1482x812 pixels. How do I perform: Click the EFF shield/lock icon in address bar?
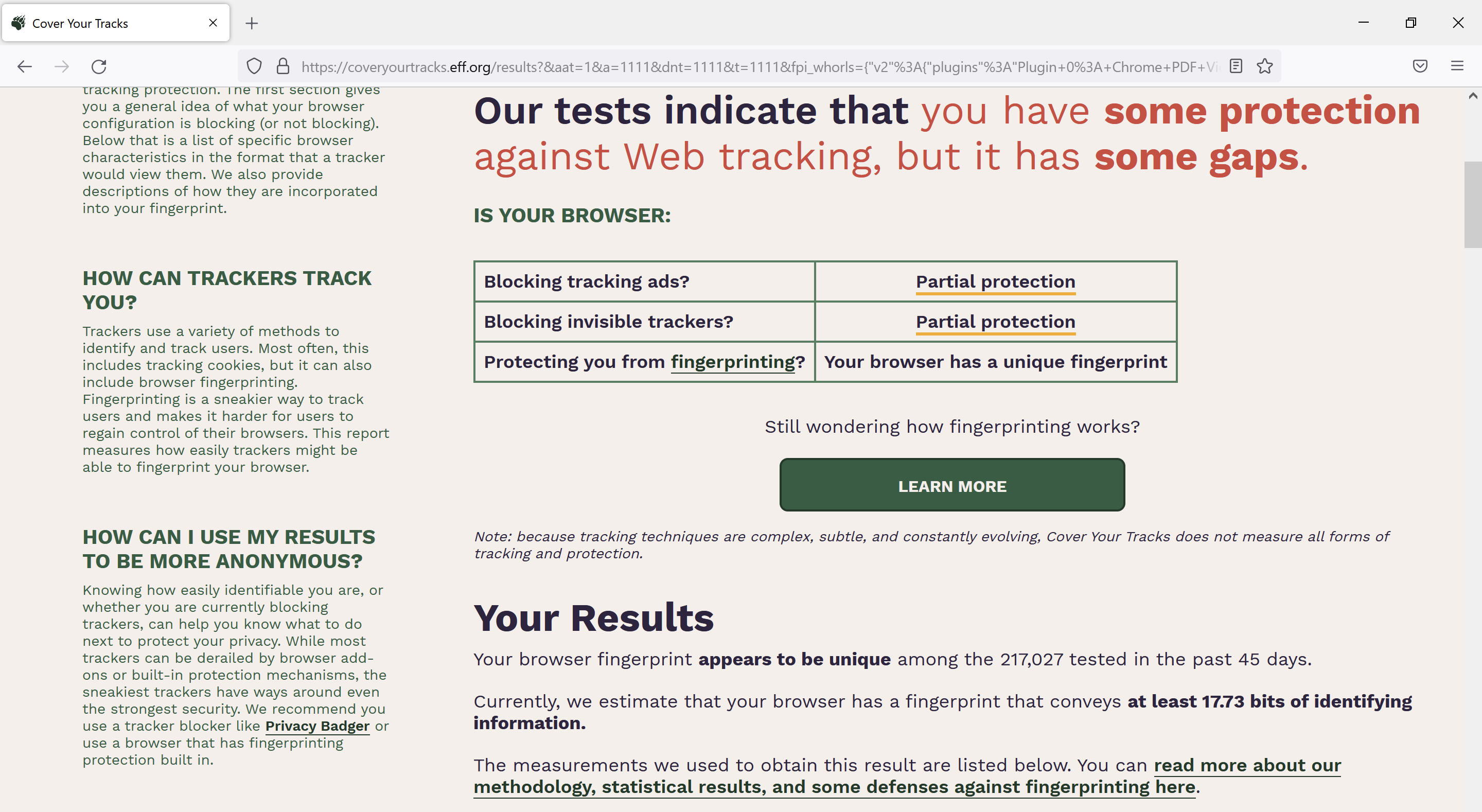pyautogui.click(x=254, y=67)
